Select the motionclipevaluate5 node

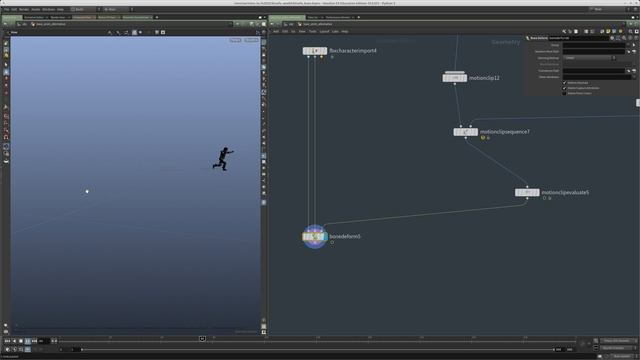pos(527,192)
